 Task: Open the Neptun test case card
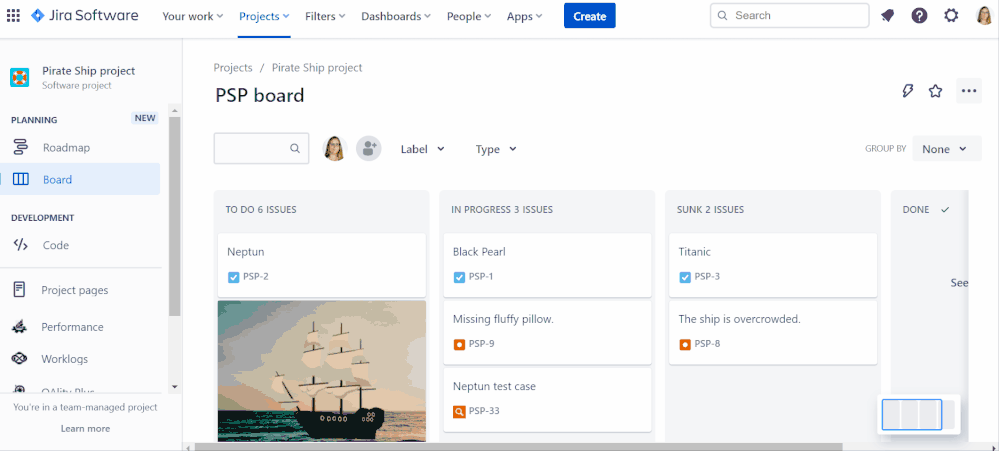547,399
